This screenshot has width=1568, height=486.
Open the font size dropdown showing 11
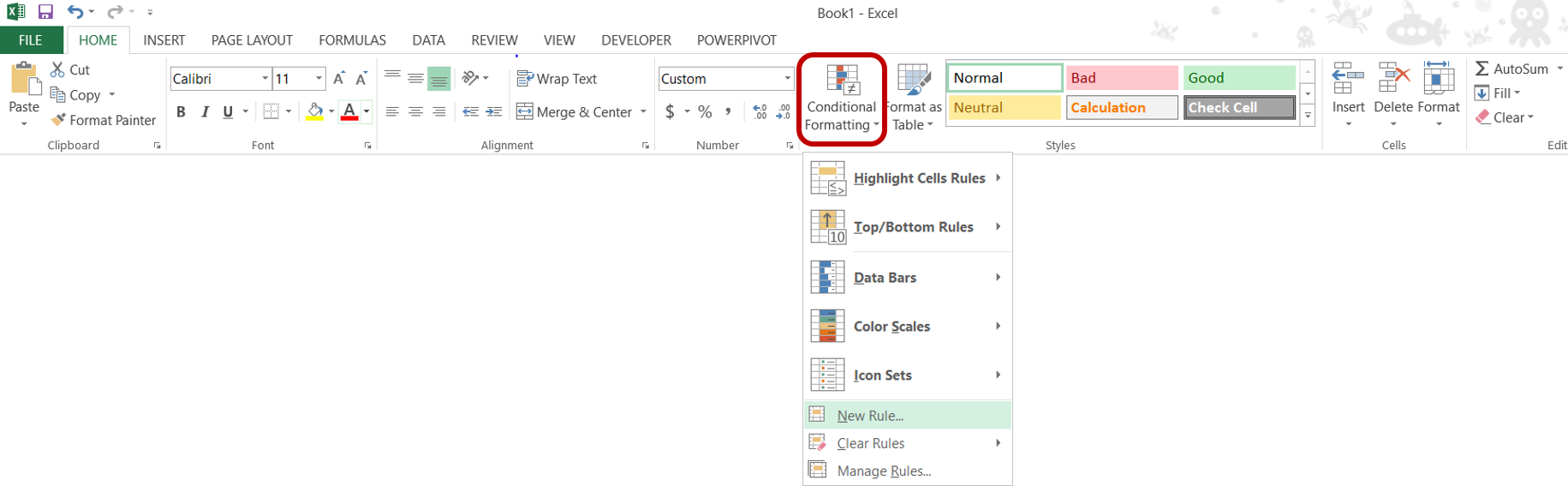319,79
